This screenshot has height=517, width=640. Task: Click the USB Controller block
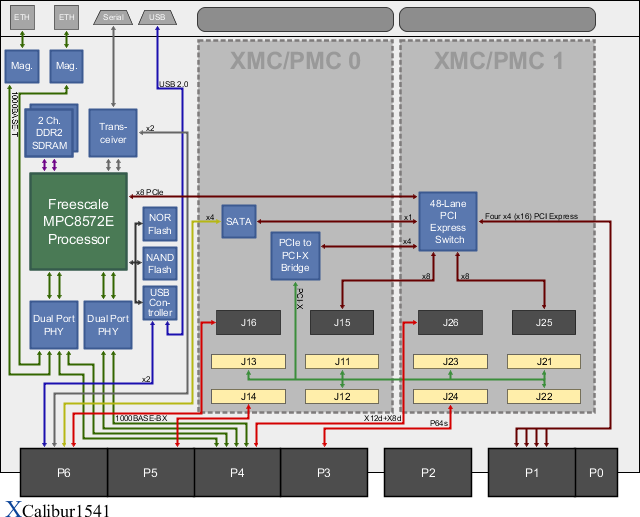[160, 303]
